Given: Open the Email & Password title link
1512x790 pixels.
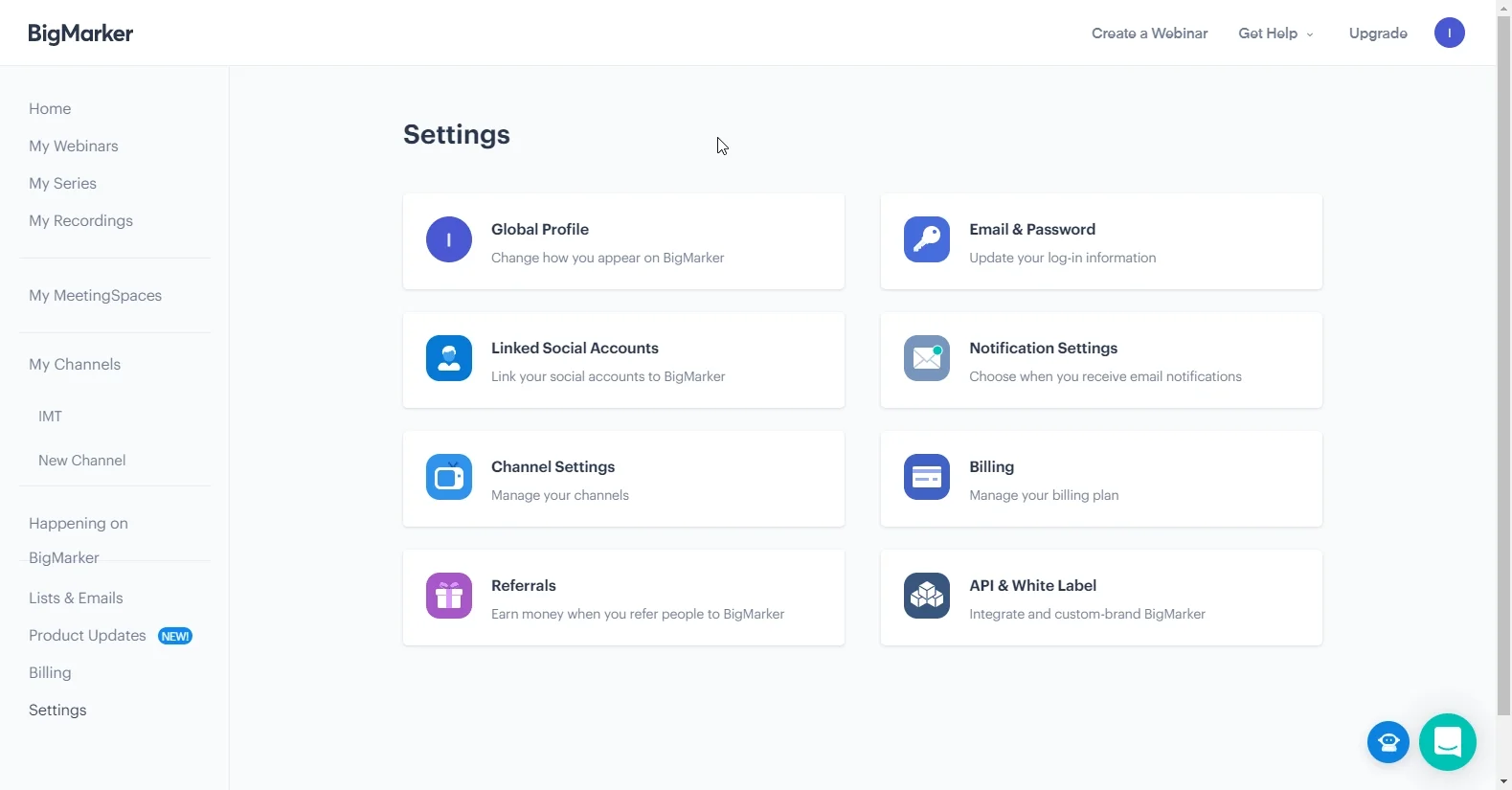Looking at the screenshot, I should [1032, 230].
